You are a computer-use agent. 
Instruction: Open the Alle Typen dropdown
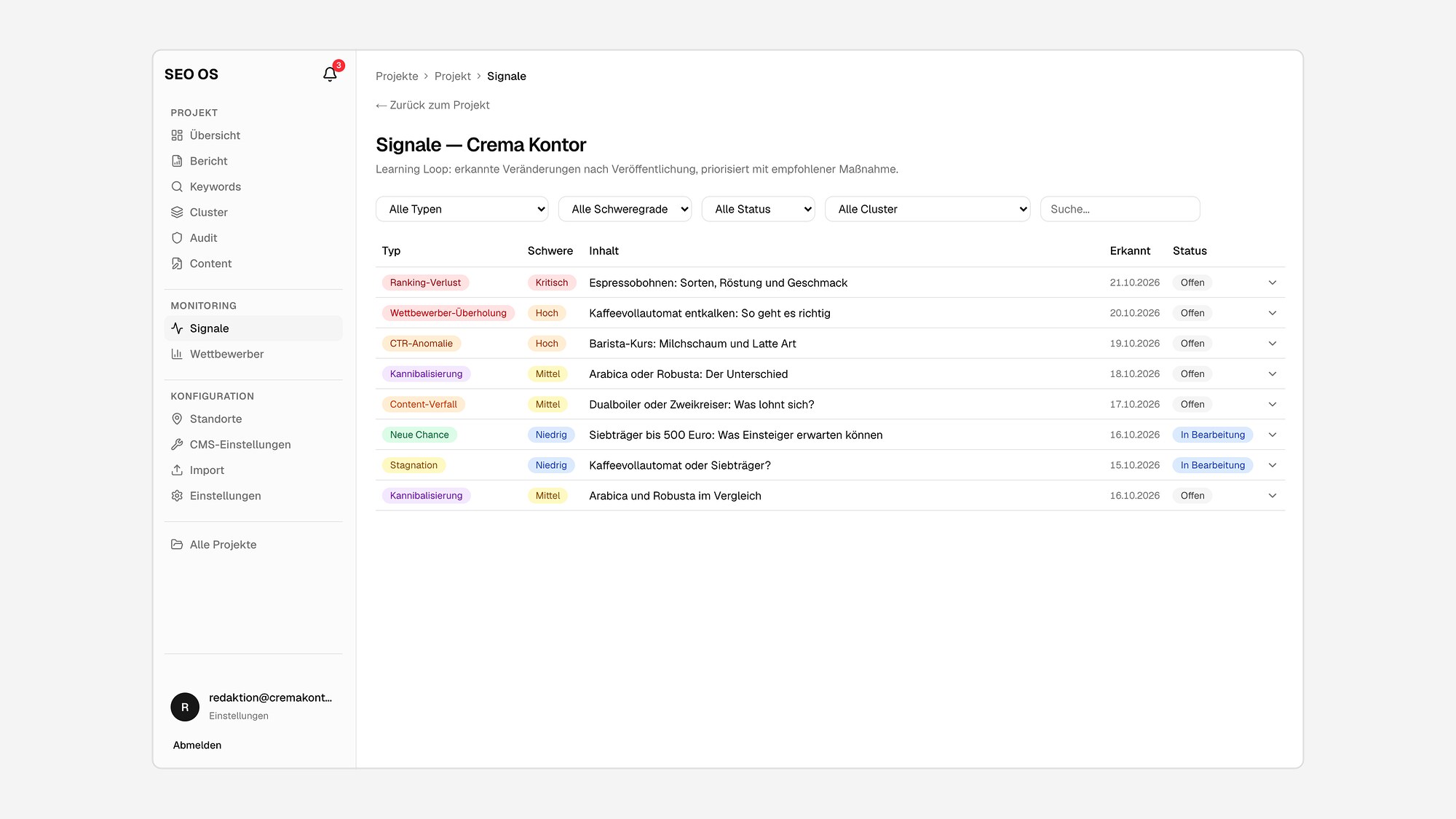(x=462, y=209)
